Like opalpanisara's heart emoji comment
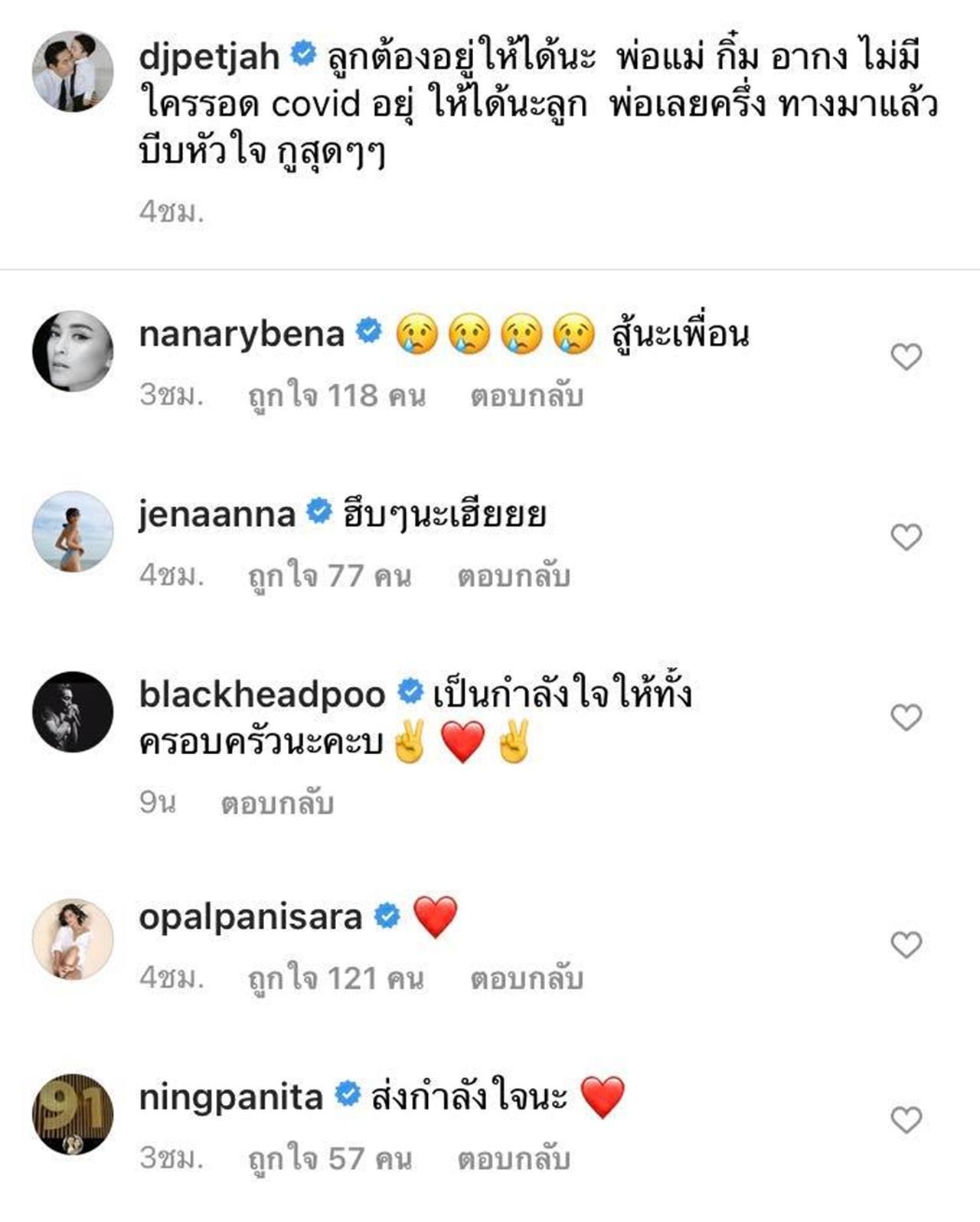The width and height of the screenshot is (980, 1222). pos(906,945)
